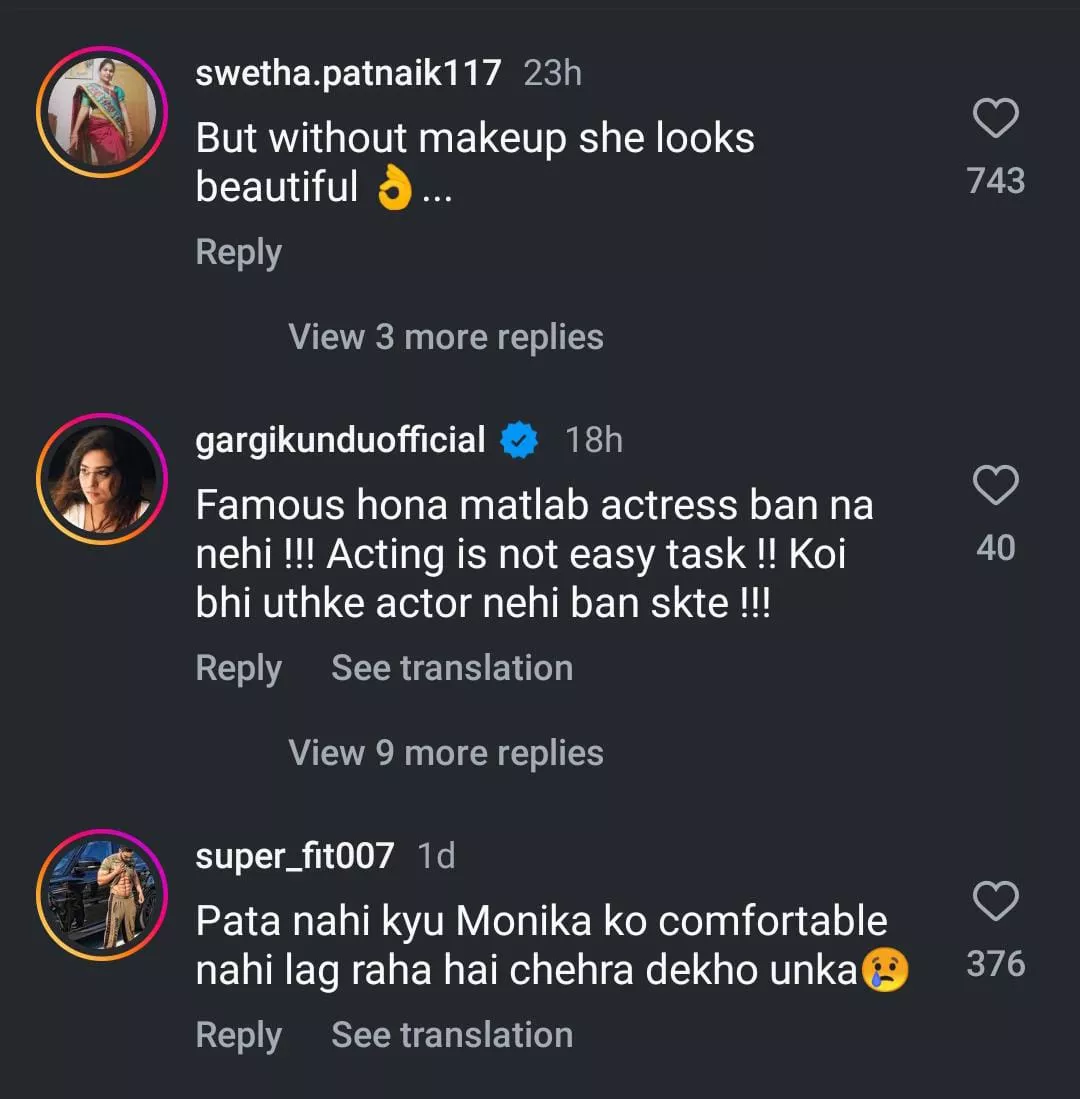Image resolution: width=1080 pixels, height=1099 pixels.
Task: Like super_fit007's comment with the heart
Action: (x=995, y=902)
